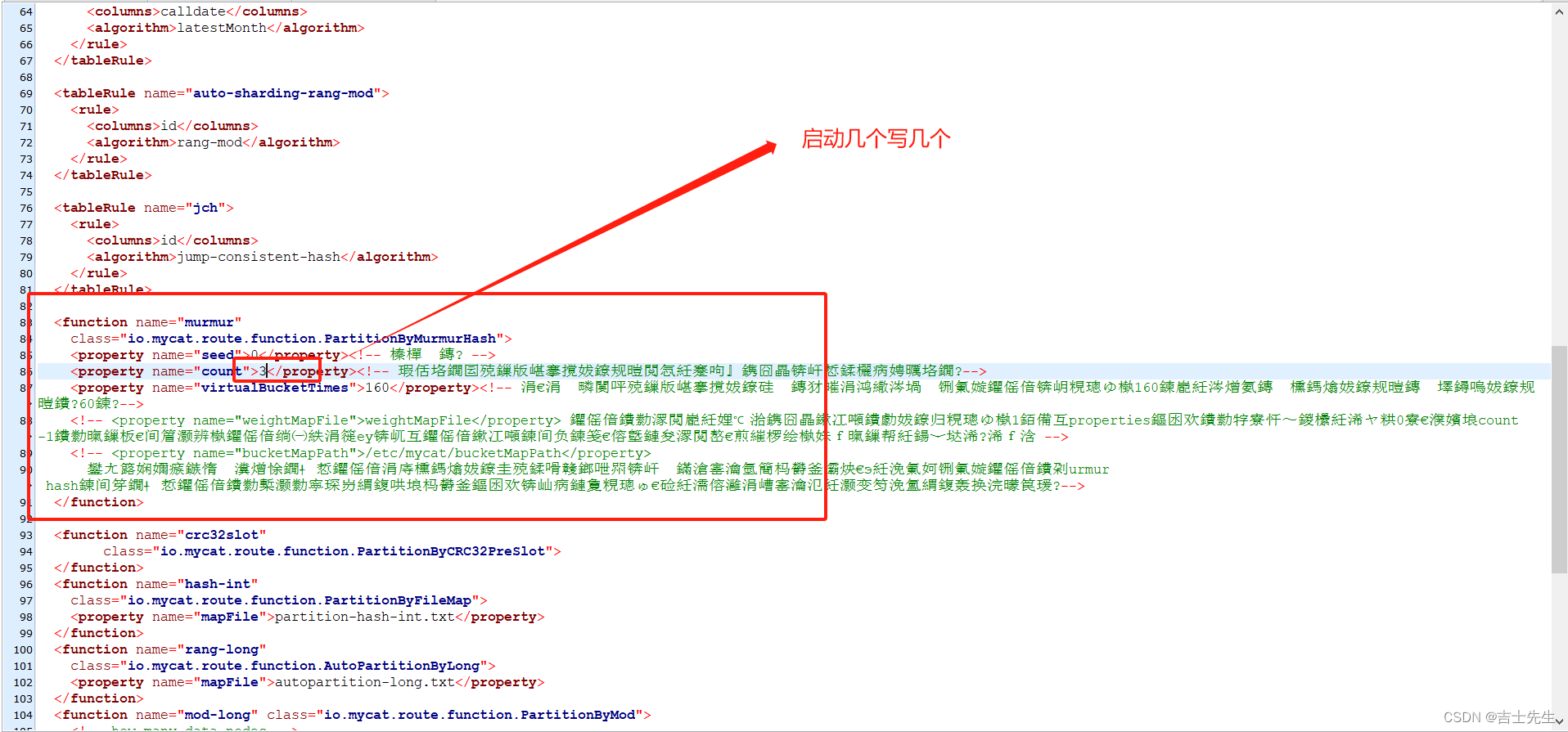Click the 'autopartition-long.txt' mapFile value
This screenshot has width=1568, height=732.
coord(365,682)
